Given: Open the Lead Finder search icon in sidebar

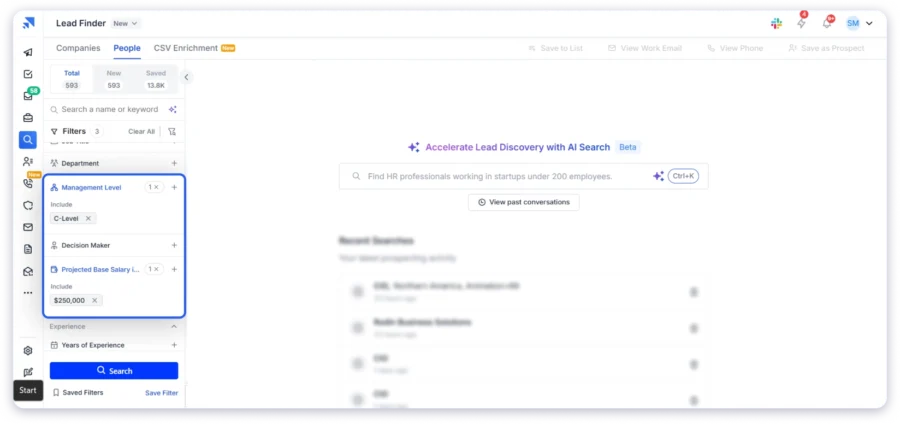Looking at the screenshot, I should tap(28, 140).
